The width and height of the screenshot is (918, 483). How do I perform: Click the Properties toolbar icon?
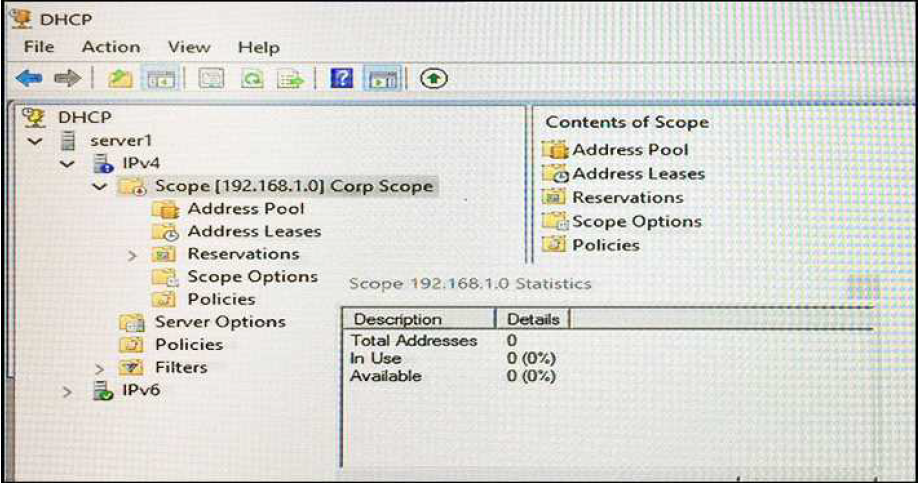click(211, 78)
